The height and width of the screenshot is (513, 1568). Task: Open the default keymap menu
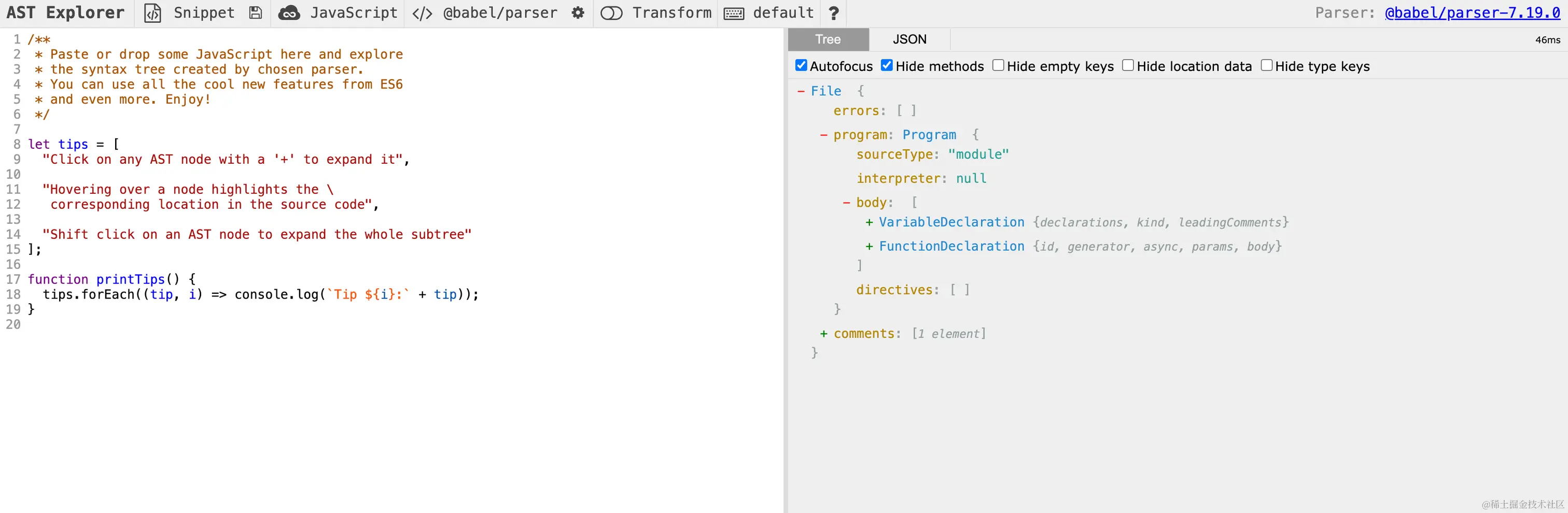(x=783, y=13)
